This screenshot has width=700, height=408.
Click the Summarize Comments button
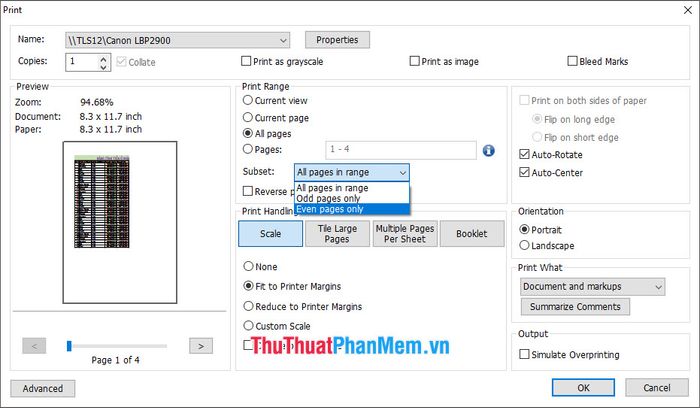click(575, 307)
